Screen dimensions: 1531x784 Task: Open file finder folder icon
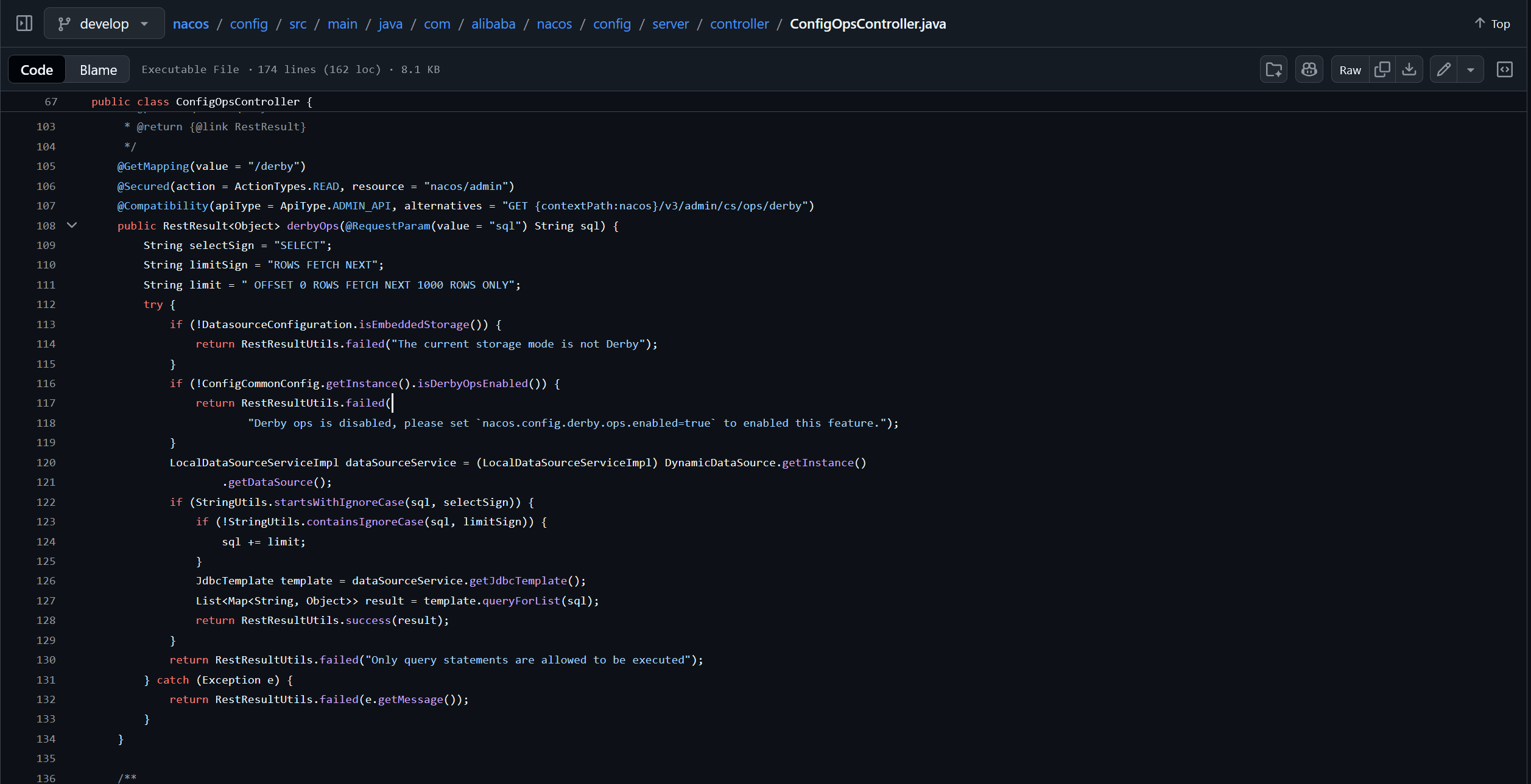coord(1273,70)
